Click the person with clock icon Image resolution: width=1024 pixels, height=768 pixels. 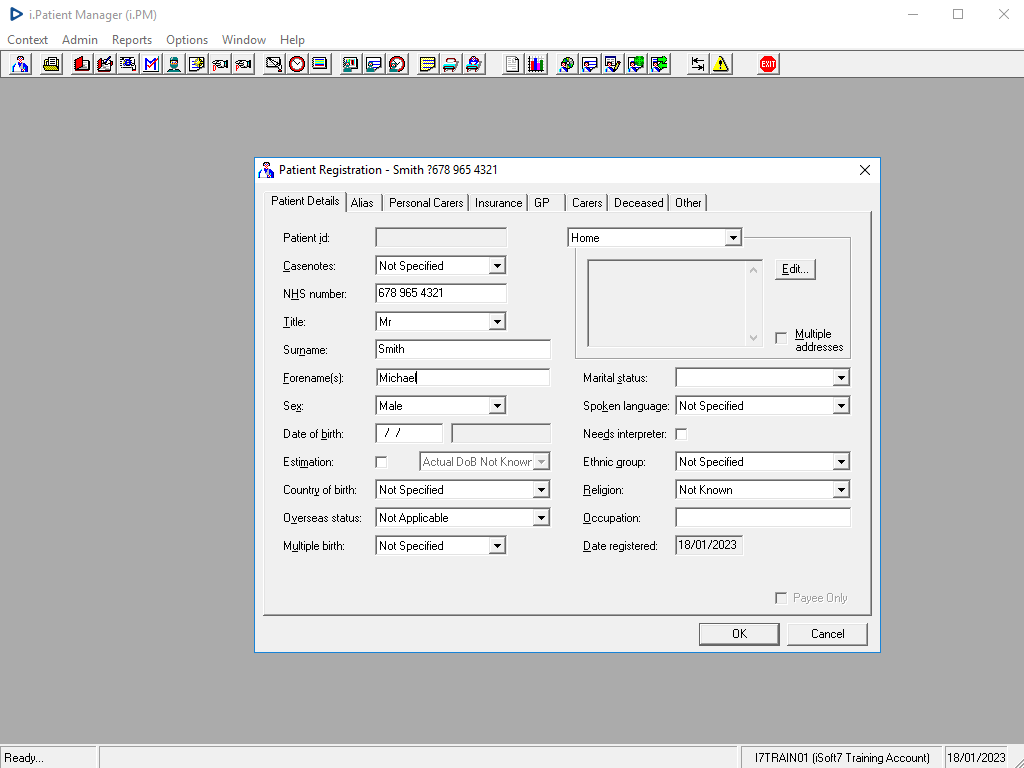pos(397,64)
